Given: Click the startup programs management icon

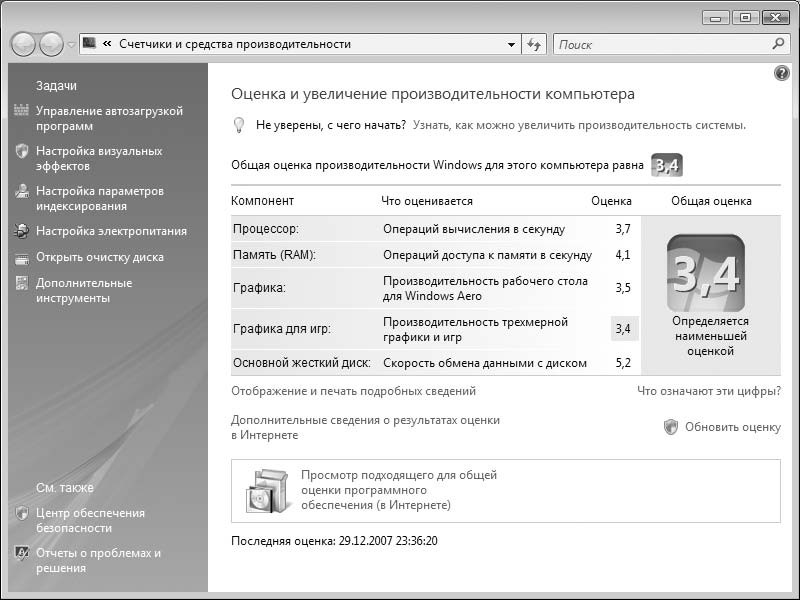Looking at the screenshot, I should [21, 111].
